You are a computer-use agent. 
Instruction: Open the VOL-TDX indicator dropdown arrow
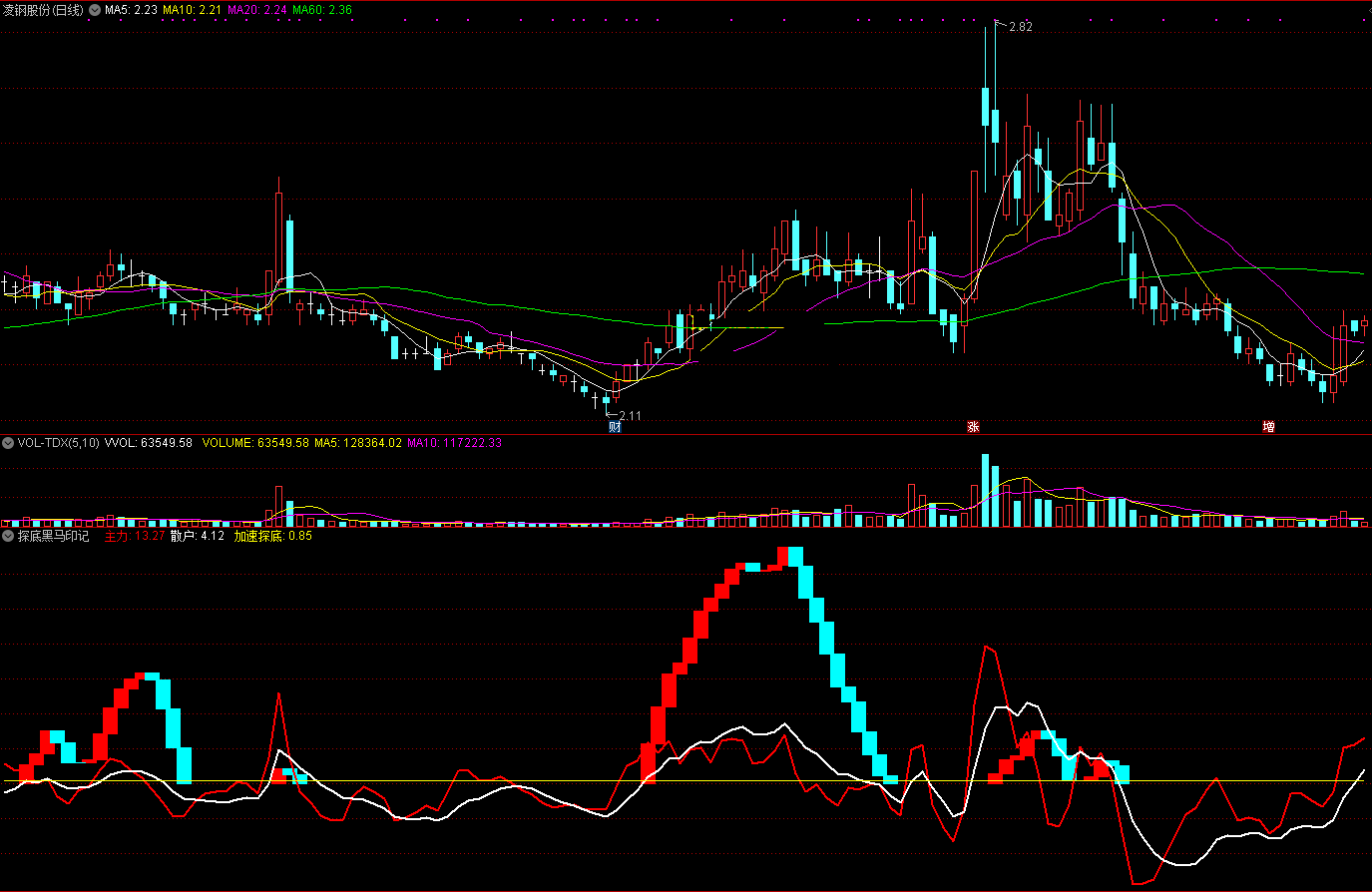(8, 443)
